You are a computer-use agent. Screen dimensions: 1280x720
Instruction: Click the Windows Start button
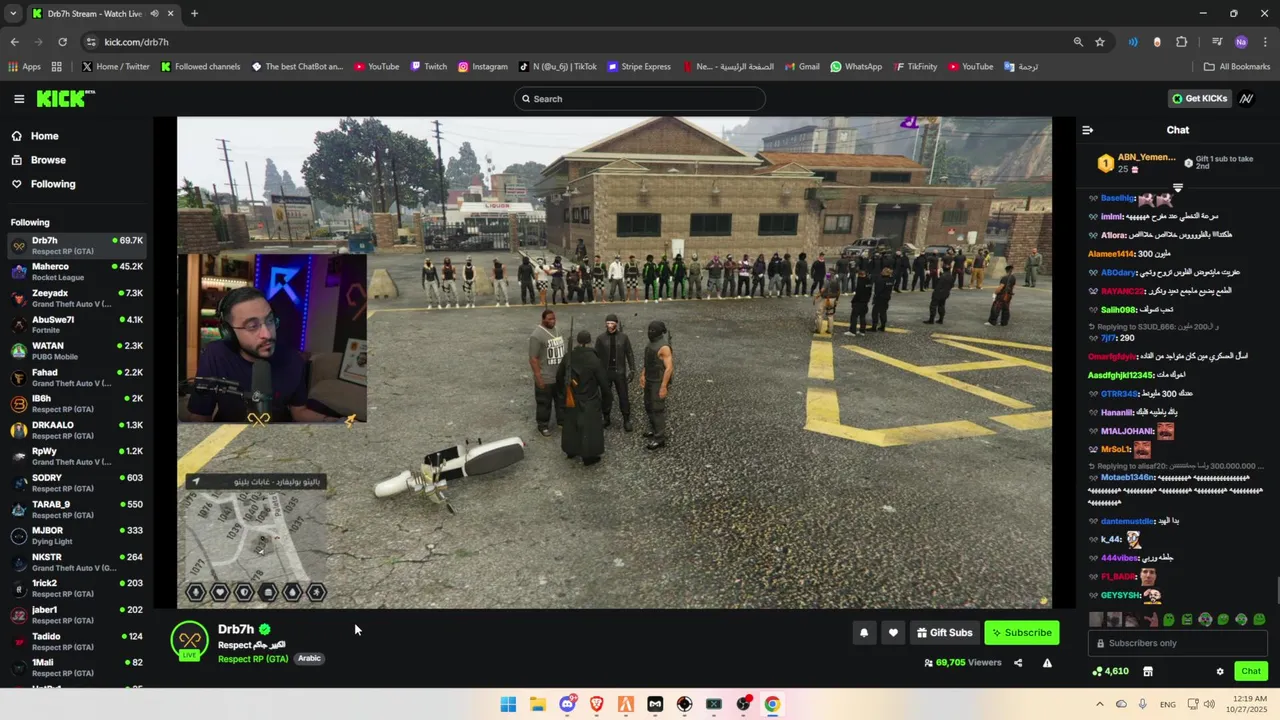pyautogui.click(x=508, y=704)
